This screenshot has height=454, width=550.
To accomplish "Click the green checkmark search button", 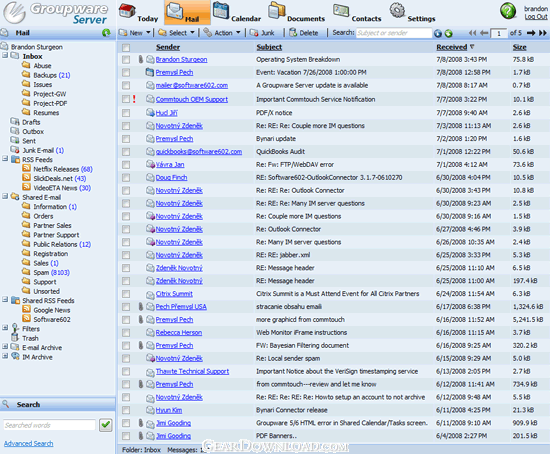I will (106, 425).
